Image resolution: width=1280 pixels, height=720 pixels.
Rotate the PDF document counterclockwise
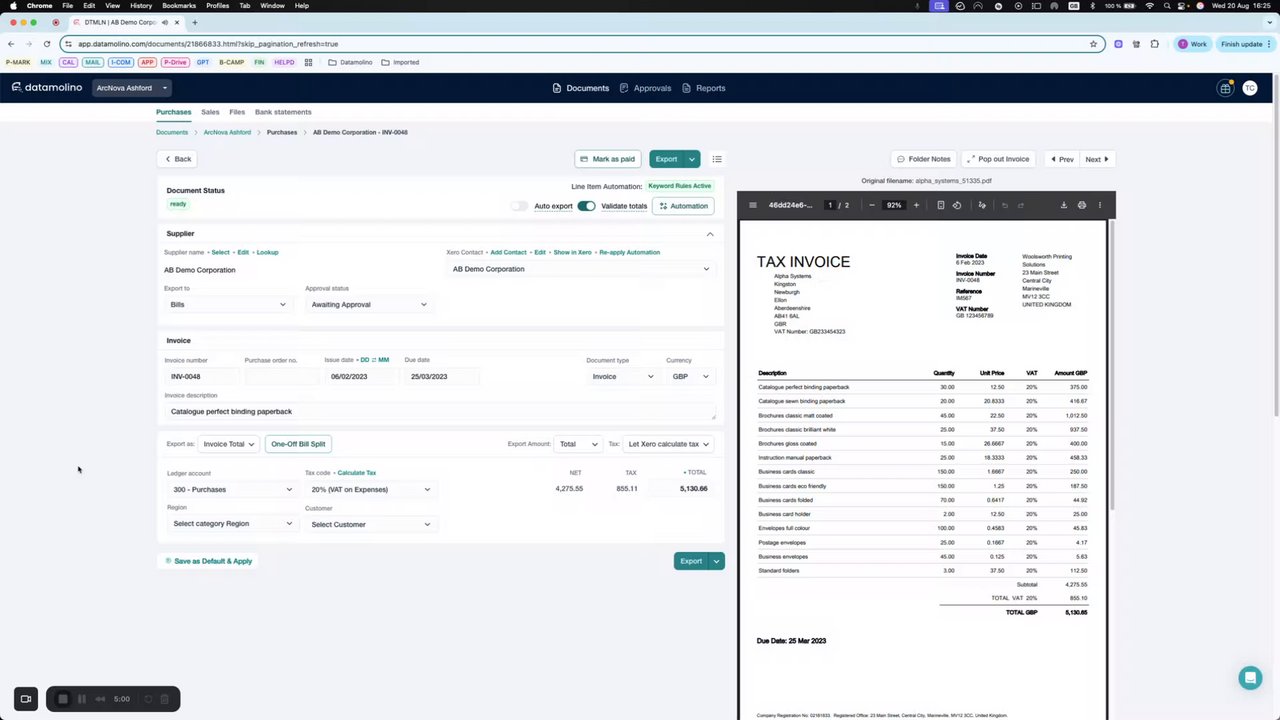tap(957, 205)
